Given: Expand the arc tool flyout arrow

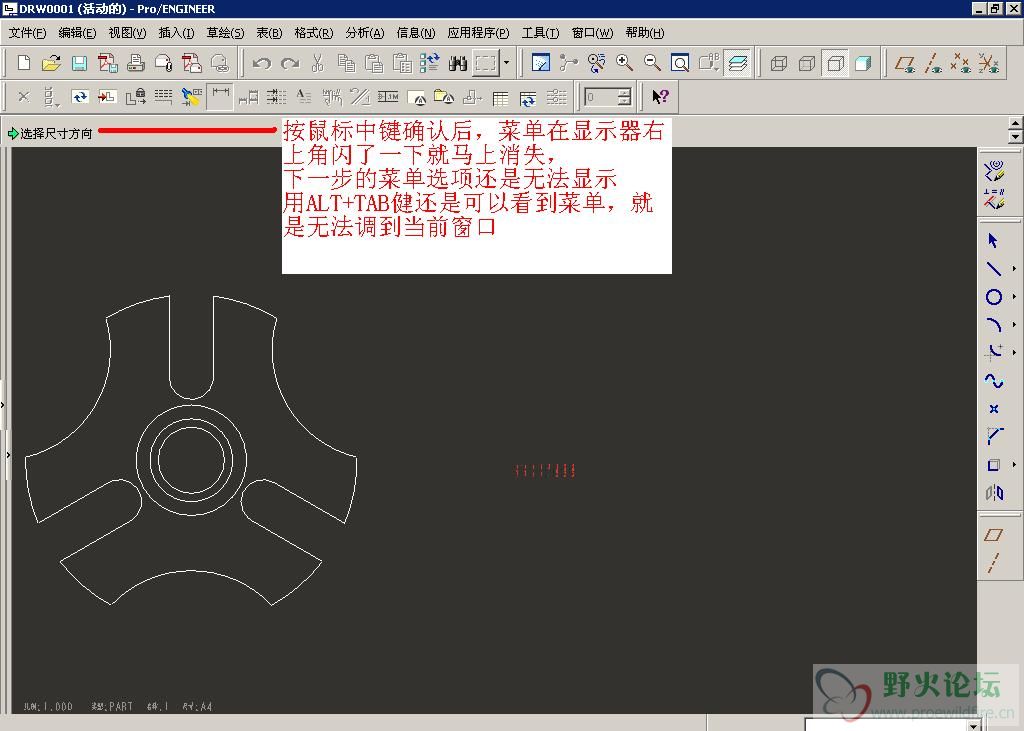Looking at the screenshot, I should click(1014, 324).
